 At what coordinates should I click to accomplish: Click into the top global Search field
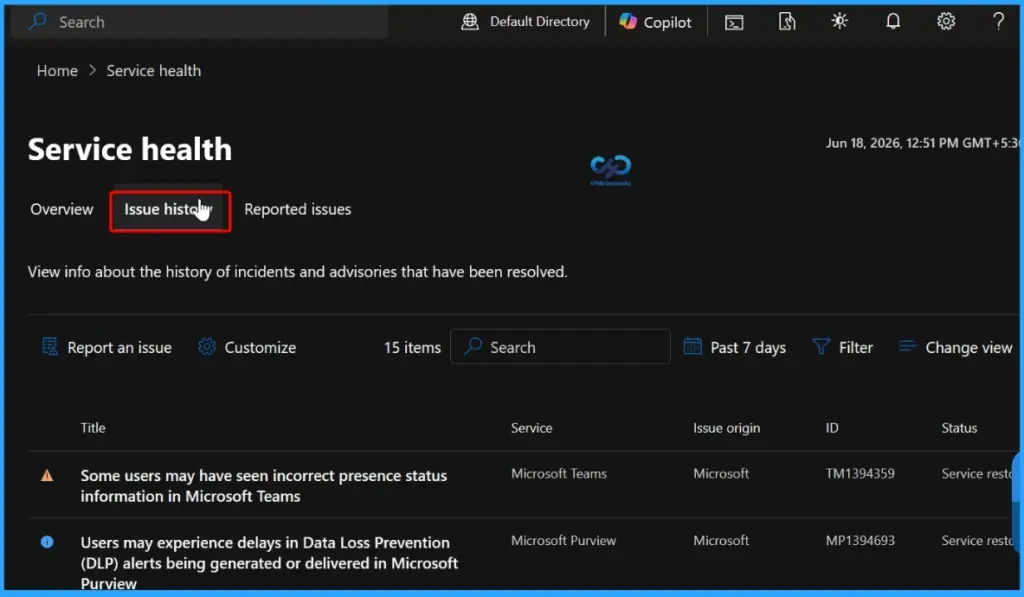click(200, 22)
